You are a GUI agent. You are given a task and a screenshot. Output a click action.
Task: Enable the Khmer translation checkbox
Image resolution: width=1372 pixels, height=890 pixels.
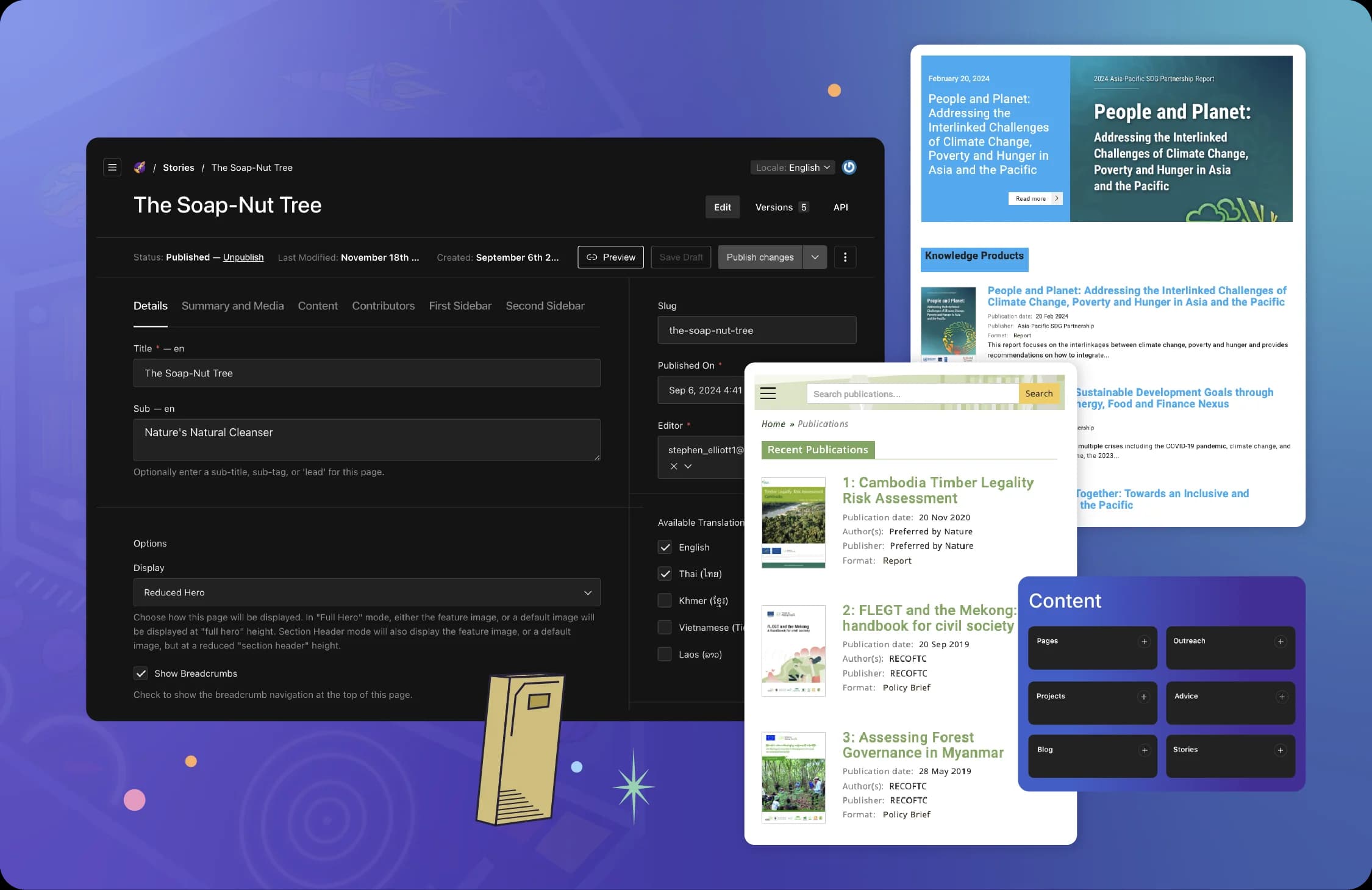click(665, 601)
